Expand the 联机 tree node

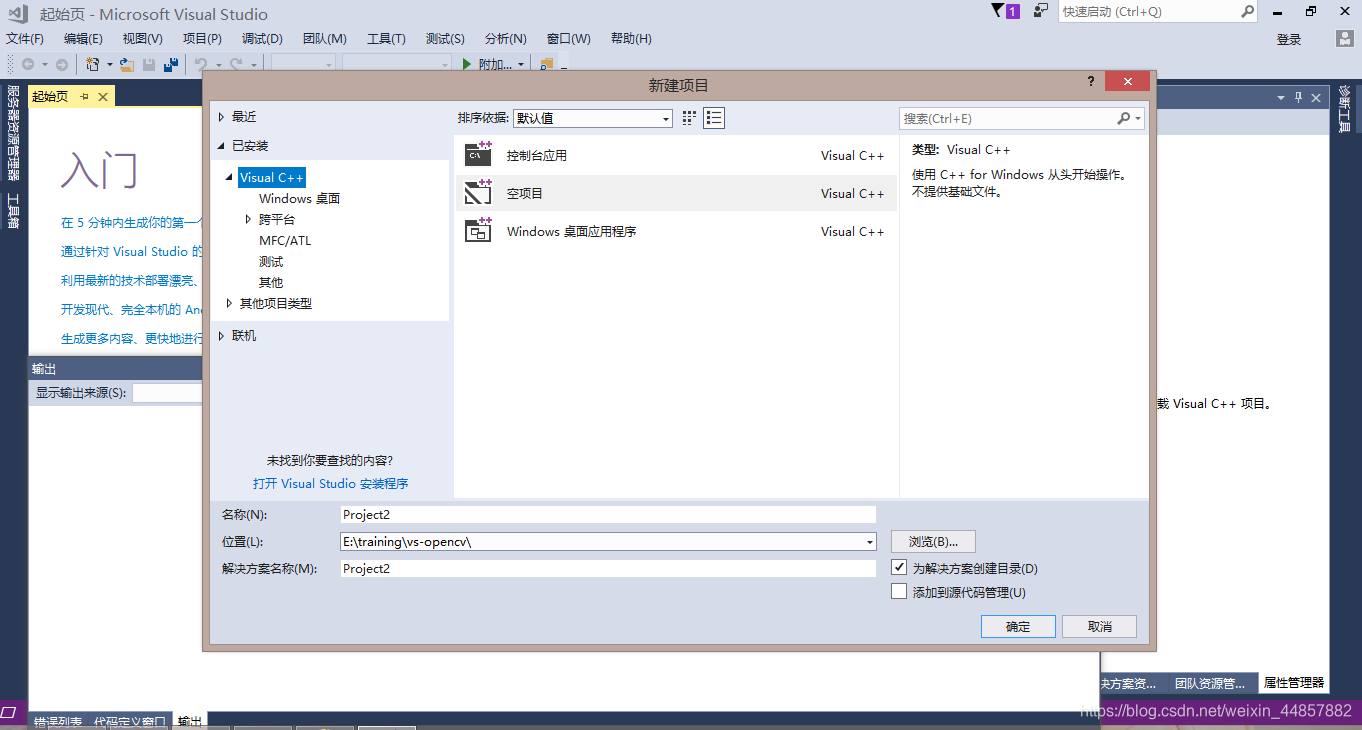(x=222, y=336)
